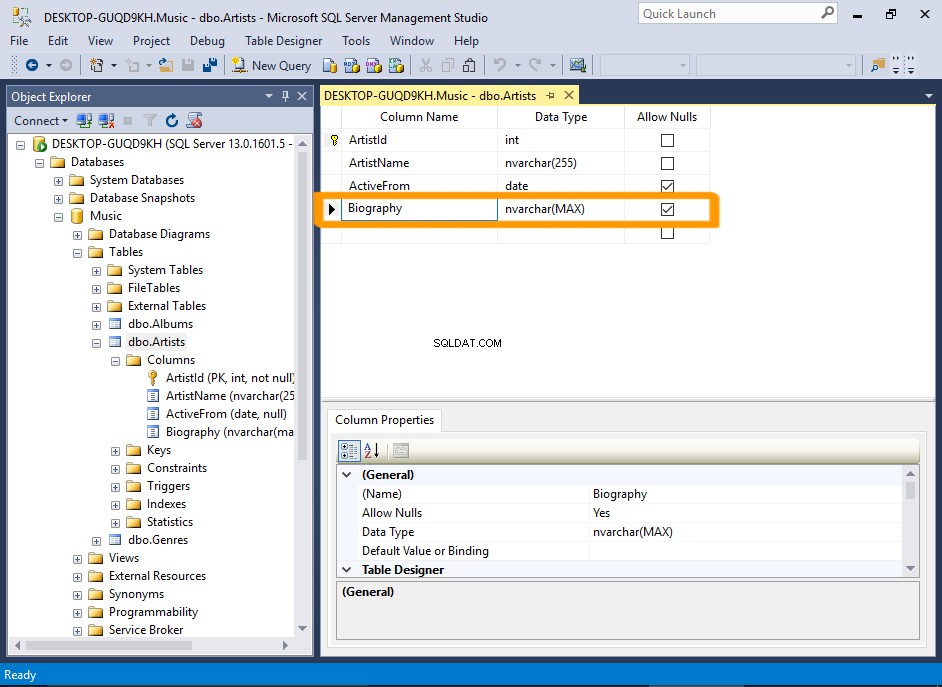Click the single-disk Save icon
The height and width of the screenshot is (687, 942).
(x=188, y=65)
